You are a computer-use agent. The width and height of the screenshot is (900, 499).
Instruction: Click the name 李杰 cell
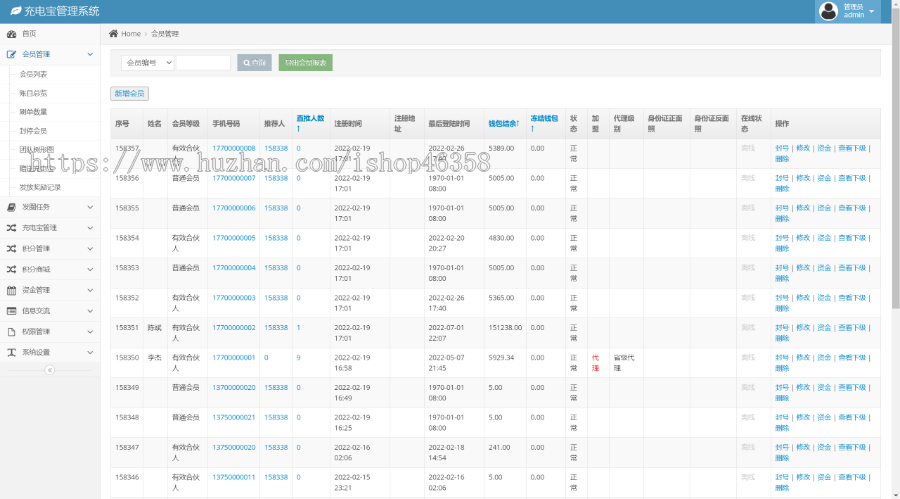(x=154, y=357)
